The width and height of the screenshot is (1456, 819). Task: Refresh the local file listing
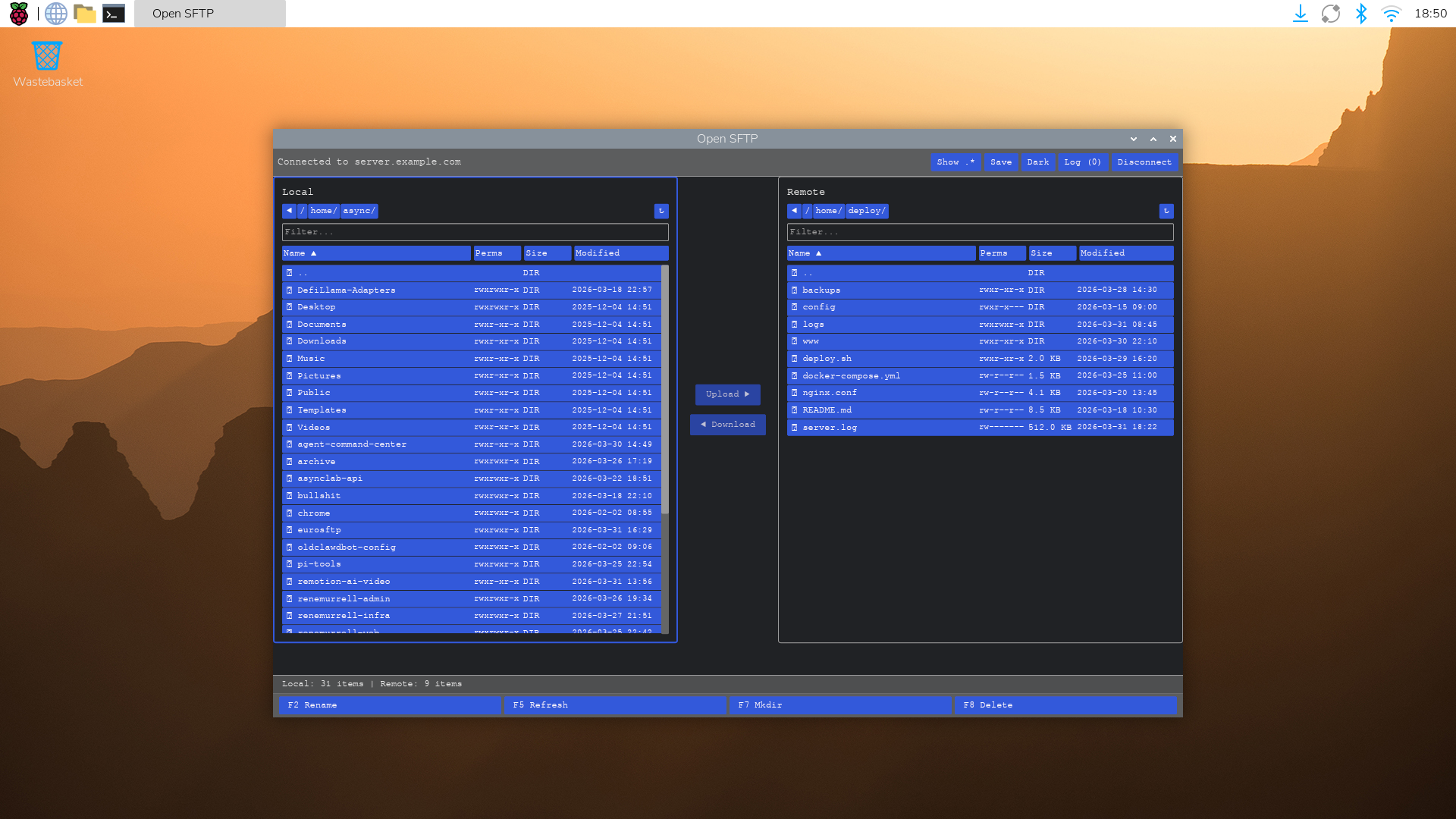tap(661, 211)
